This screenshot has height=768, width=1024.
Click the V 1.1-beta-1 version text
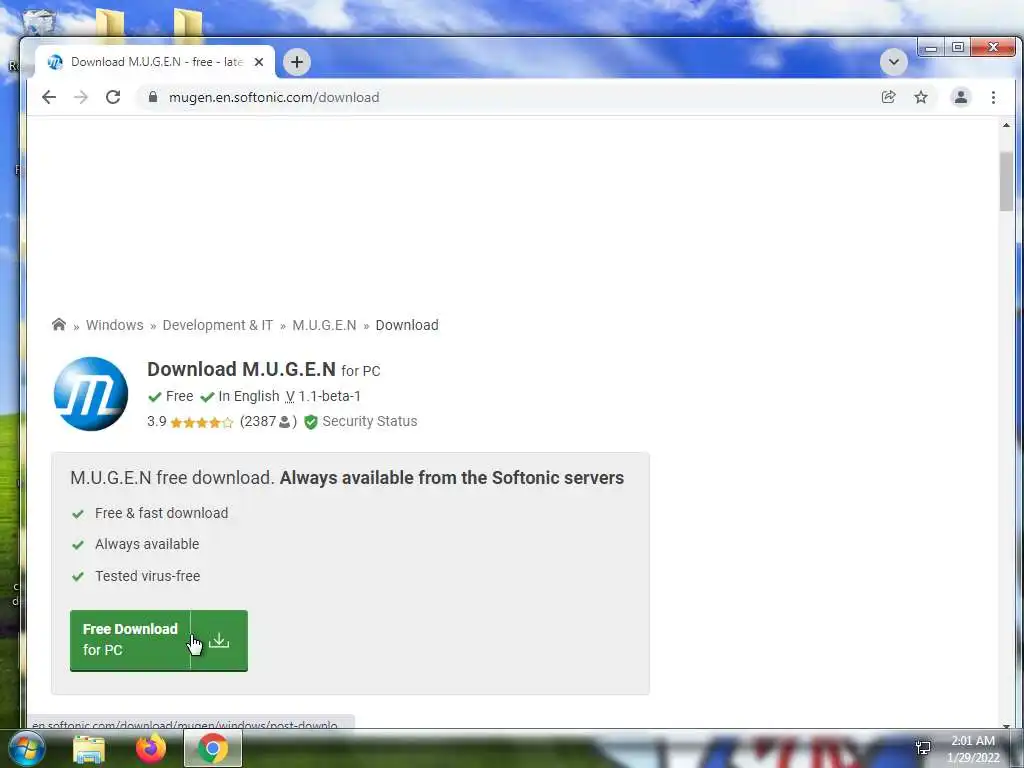click(323, 396)
